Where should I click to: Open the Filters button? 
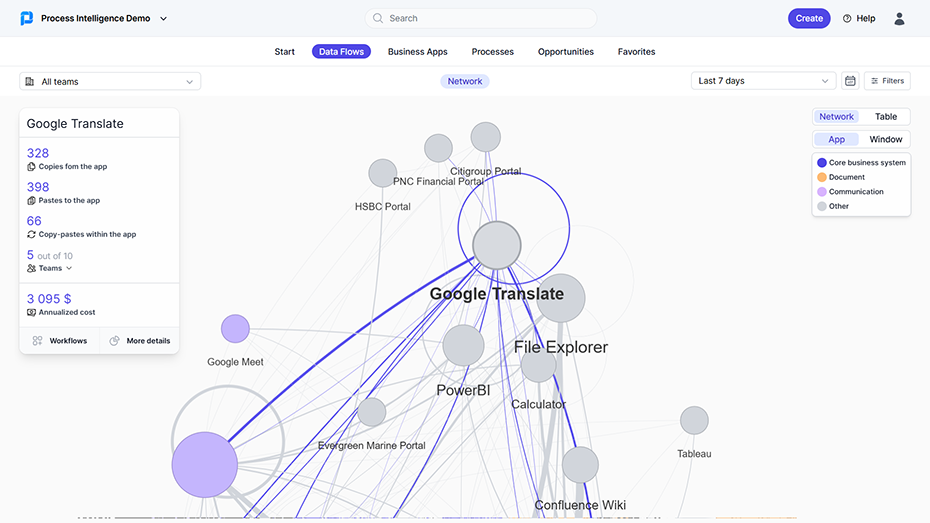pos(887,81)
